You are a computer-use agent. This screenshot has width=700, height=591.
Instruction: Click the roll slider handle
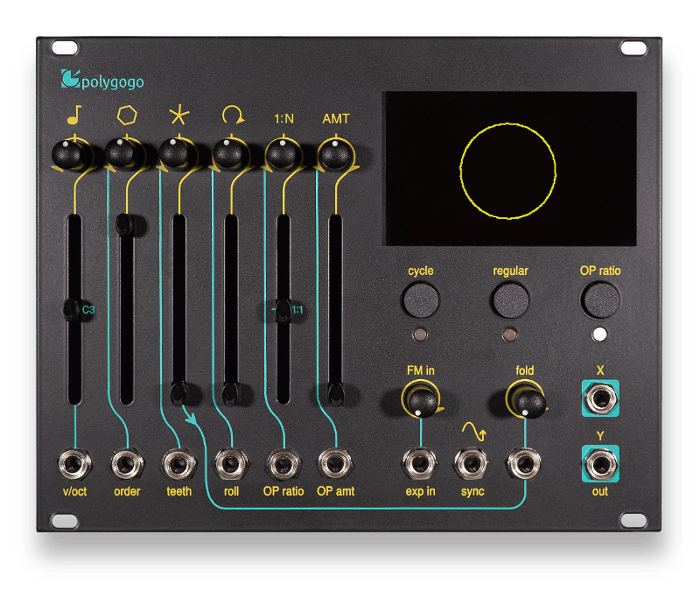click(230, 393)
